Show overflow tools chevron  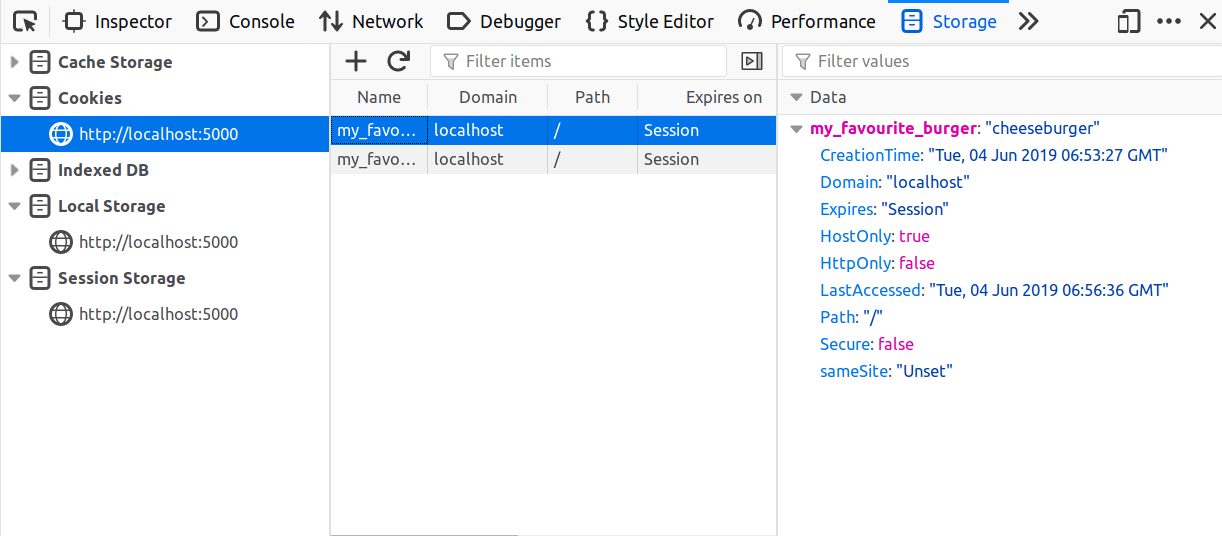coord(1029,21)
